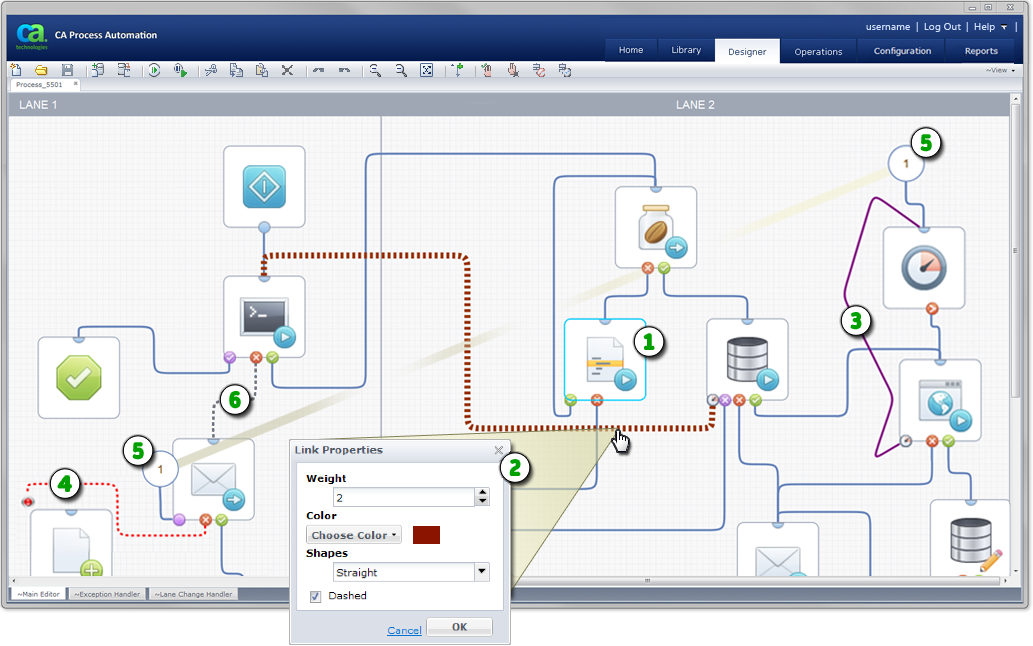Click the Cancel link in Link Properties
1033x646 pixels.
click(404, 630)
